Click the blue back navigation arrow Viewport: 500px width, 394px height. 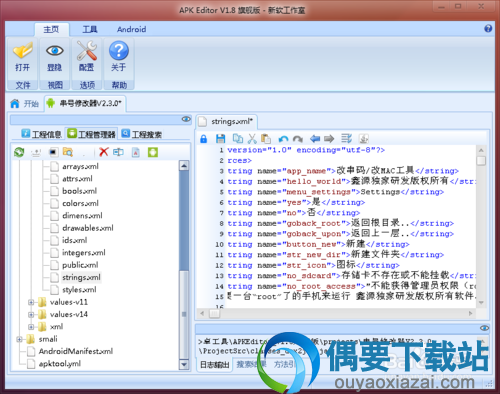point(315,138)
